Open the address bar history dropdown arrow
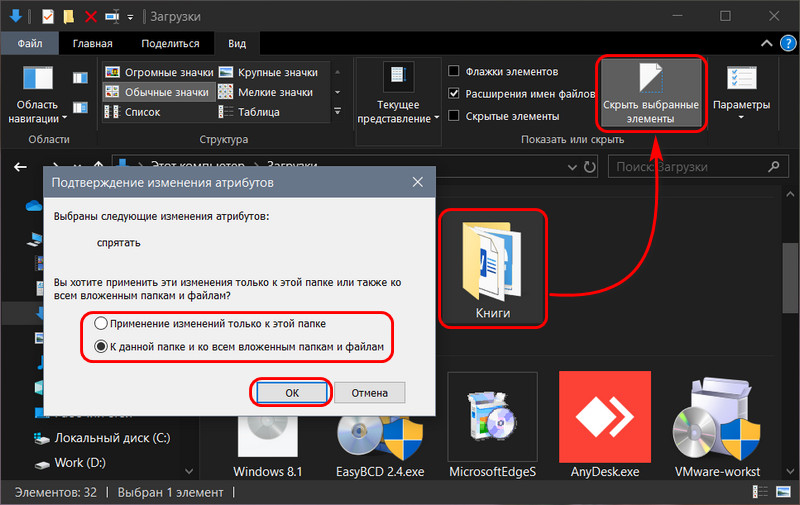 (x=572, y=167)
